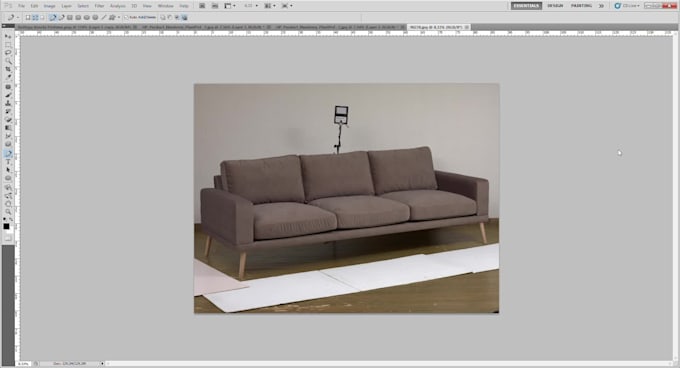The height and width of the screenshot is (368, 680).
Task: Choose the Line tool in the options bar
Action: click(x=104, y=17)
